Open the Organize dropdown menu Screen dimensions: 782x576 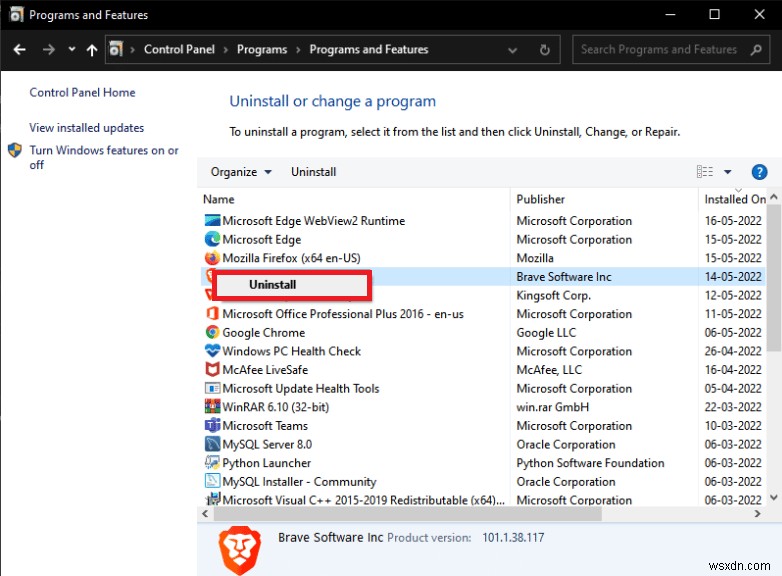tap(241, 172)
